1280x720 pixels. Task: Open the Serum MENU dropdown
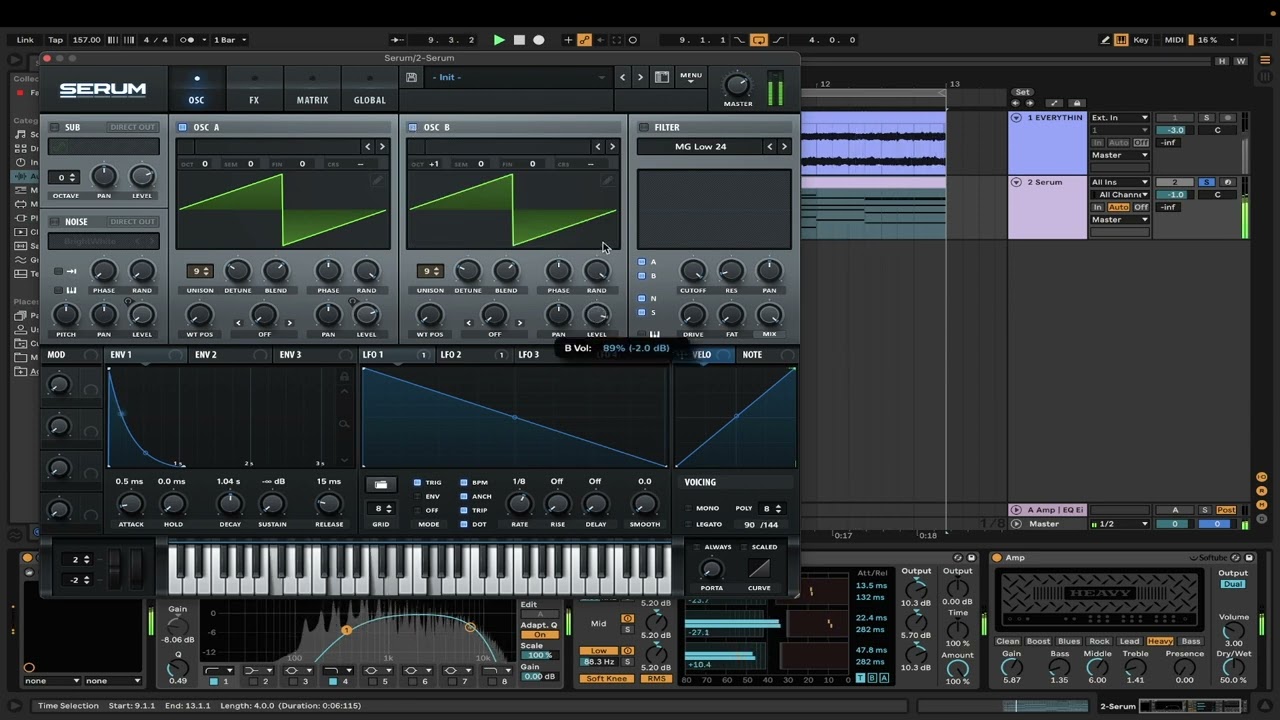pos(691,77)
